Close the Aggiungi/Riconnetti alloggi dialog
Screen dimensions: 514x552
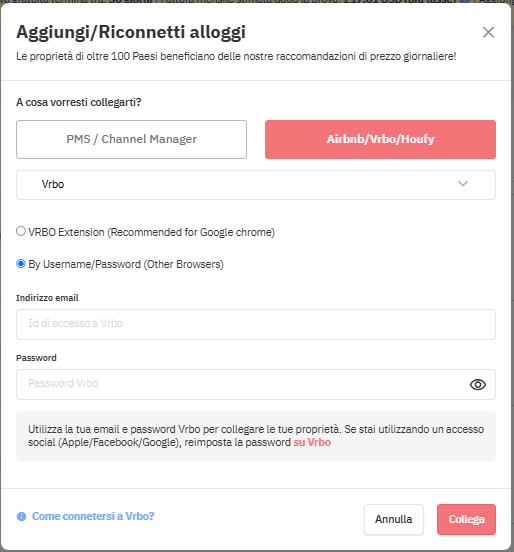(x=488, y=32)
